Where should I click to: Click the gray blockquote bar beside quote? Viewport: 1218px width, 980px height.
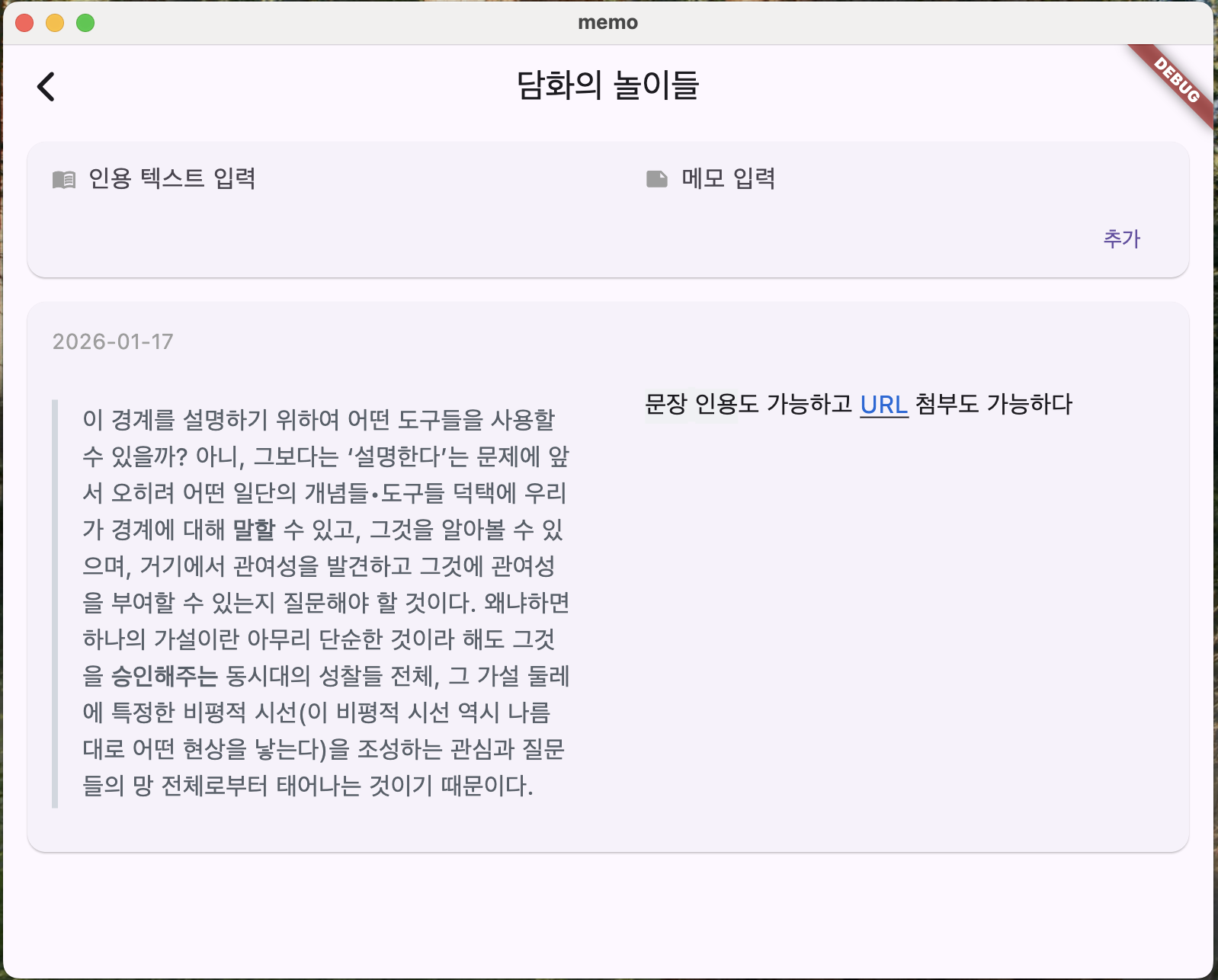55,602
